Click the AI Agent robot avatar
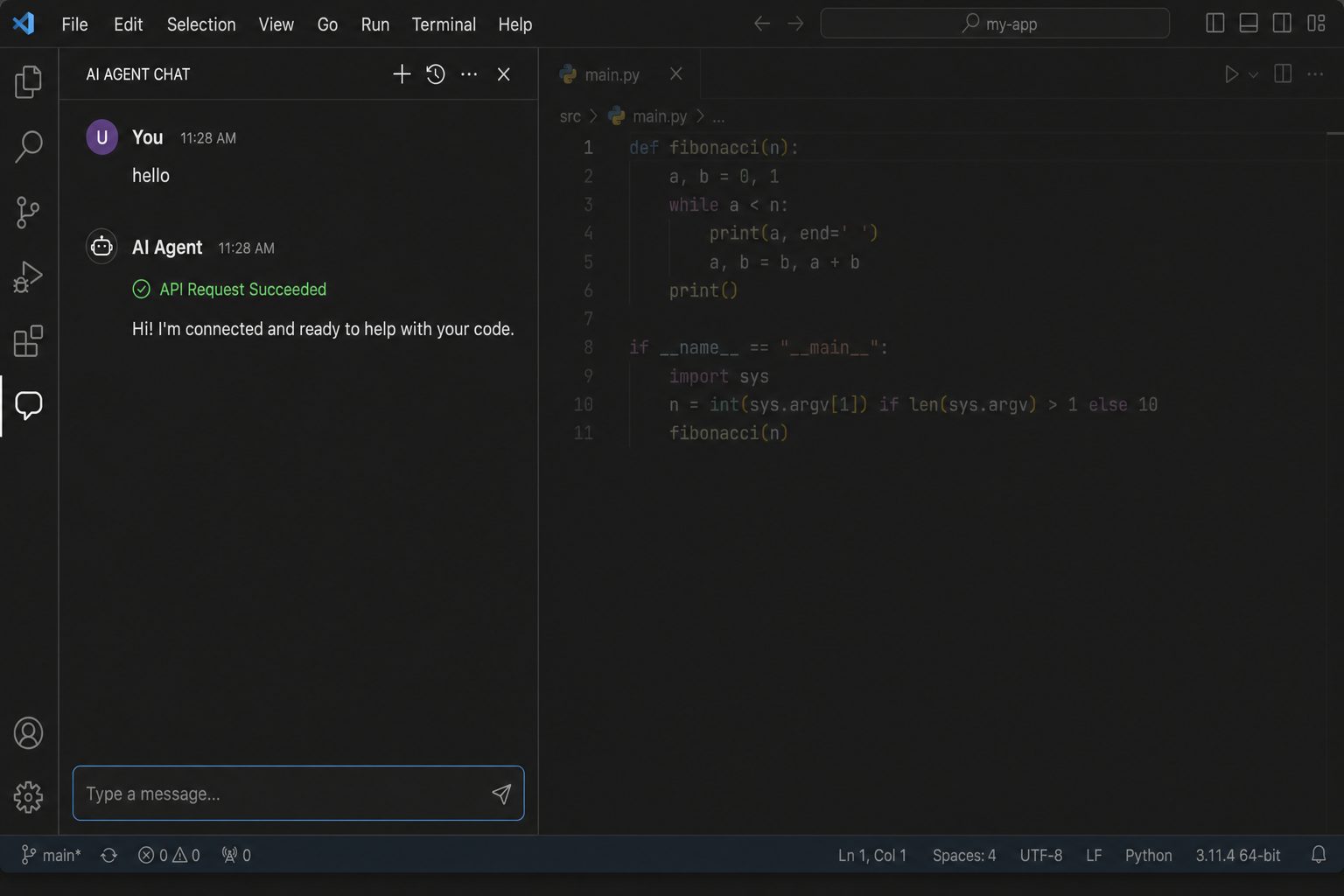The width and height of the screenshot is (1344, 896). (x=101, y=247)
